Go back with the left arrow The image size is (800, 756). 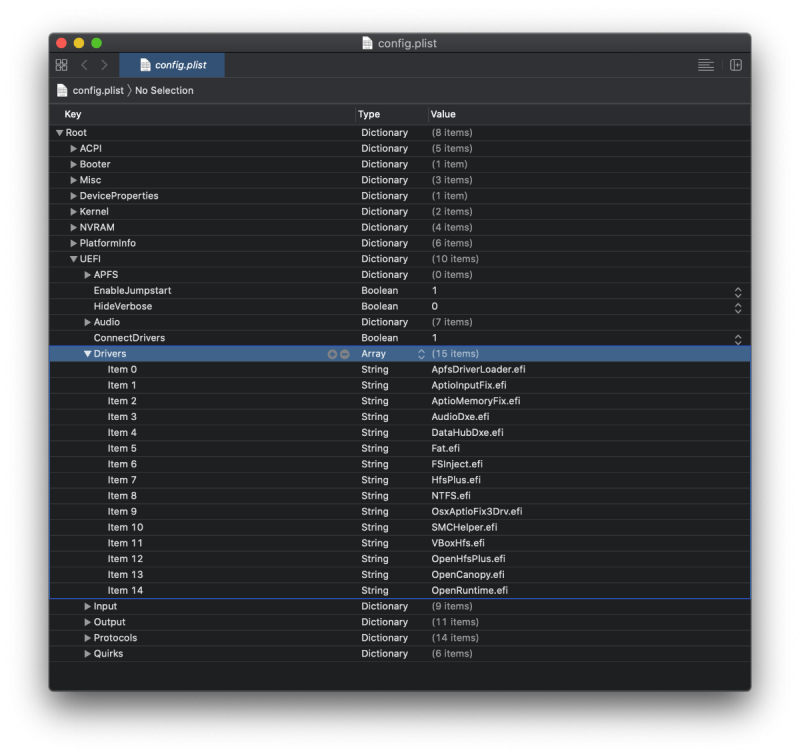[84, 65]
